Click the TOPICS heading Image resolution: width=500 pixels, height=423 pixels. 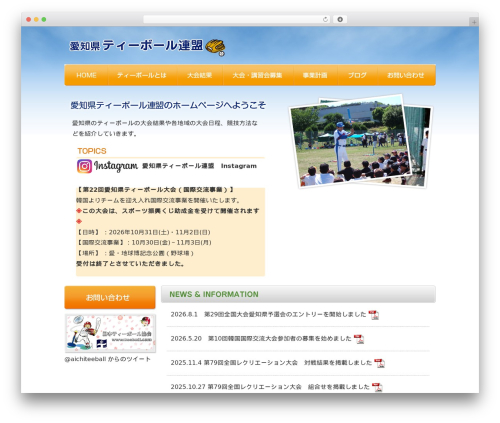click(x=92, y=151)
